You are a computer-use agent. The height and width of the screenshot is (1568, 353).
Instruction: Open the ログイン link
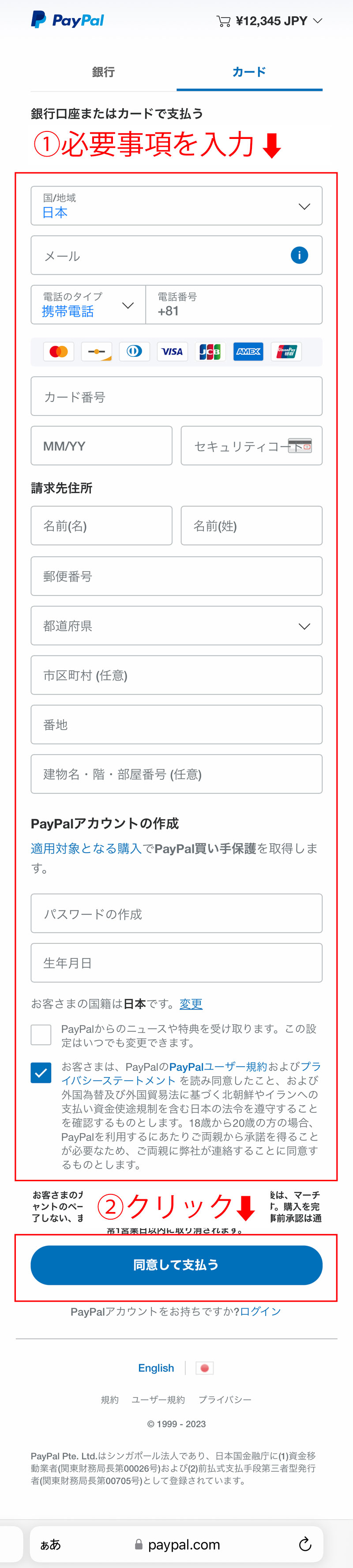[x=260, y=1311]
